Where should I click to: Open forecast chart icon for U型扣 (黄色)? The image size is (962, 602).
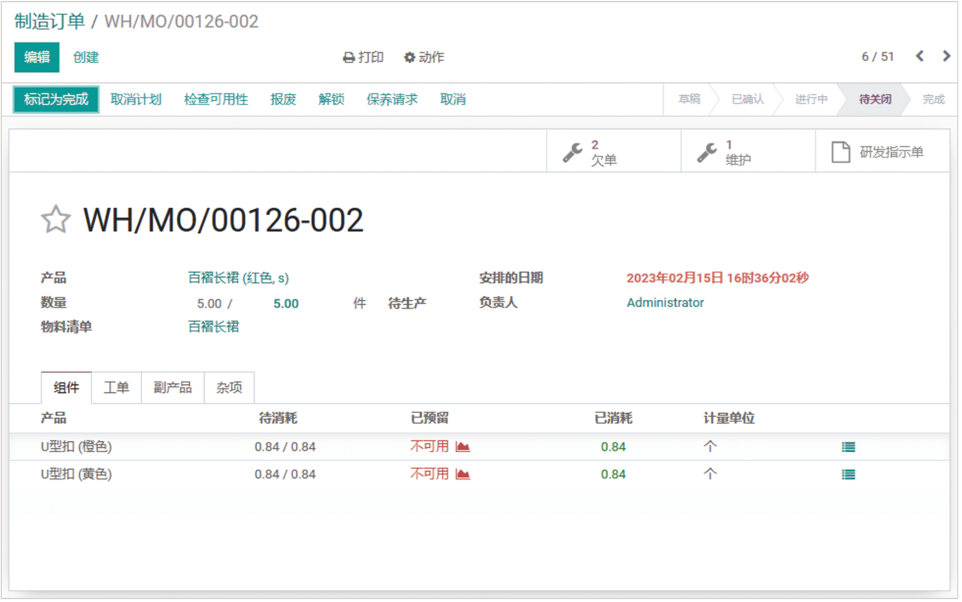click(x=462, y=474)
